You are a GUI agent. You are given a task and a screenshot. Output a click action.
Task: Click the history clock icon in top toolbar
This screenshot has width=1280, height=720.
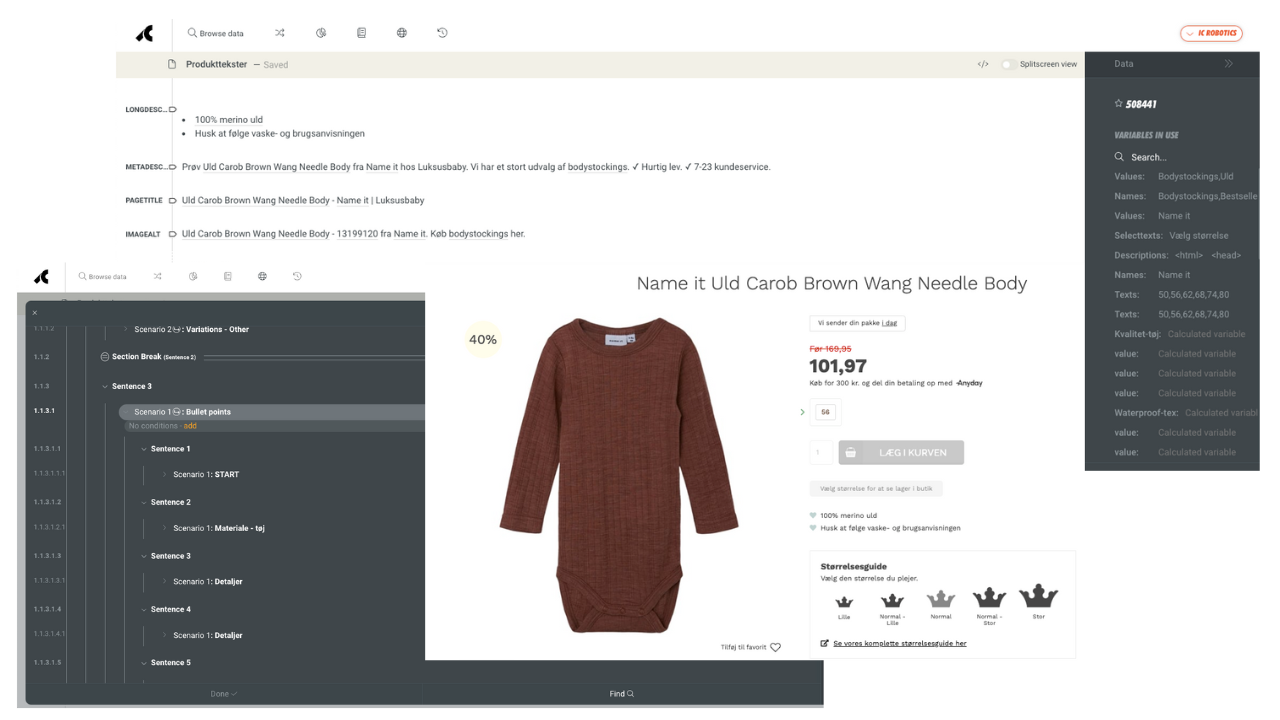pyautogui.click(x=442, y=33)
